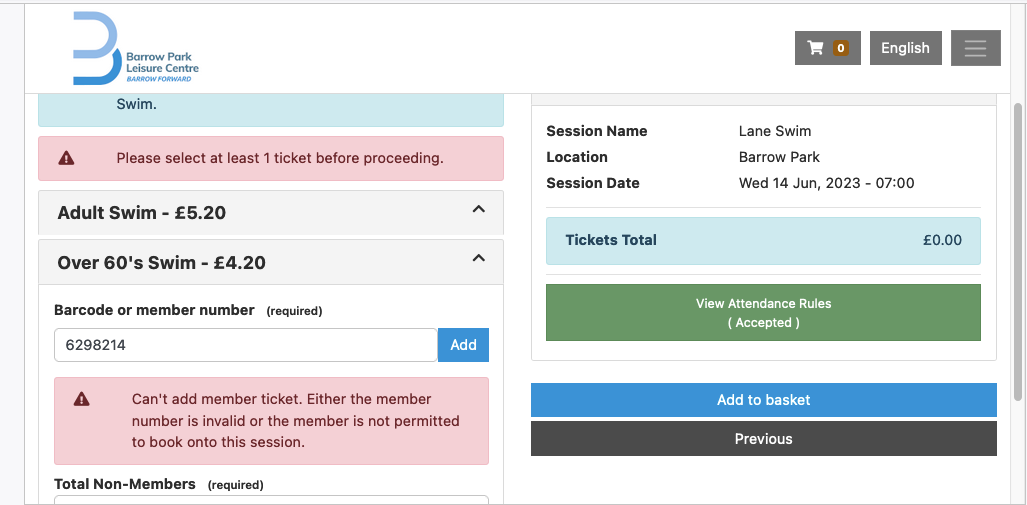Image resolution: width=1027 pixels, height=505 pixels.
Task: Click the Total Non-Members input field
Action: (271, 500)
